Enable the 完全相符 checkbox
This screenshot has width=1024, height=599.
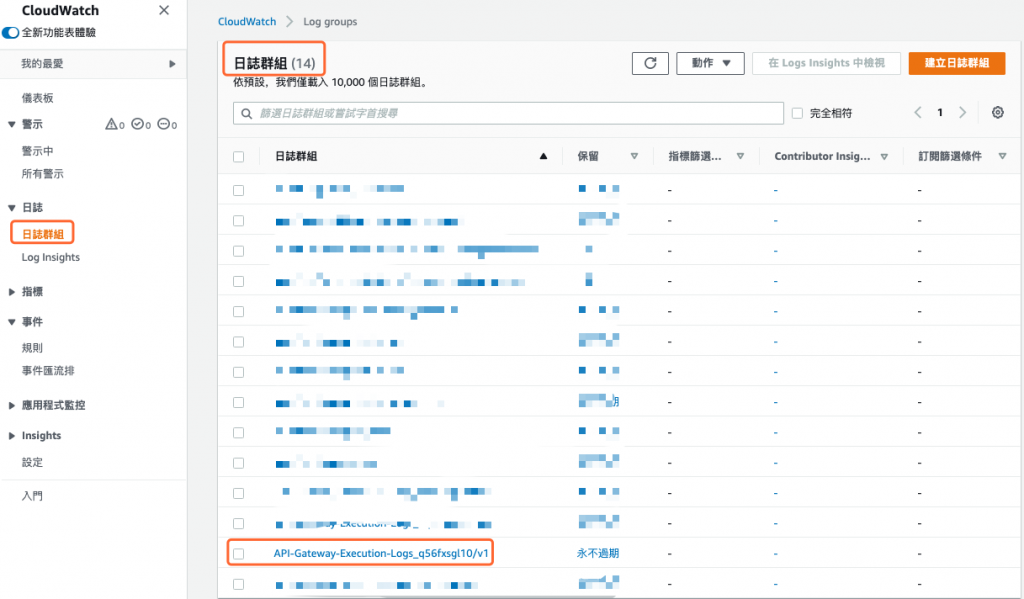797,113
